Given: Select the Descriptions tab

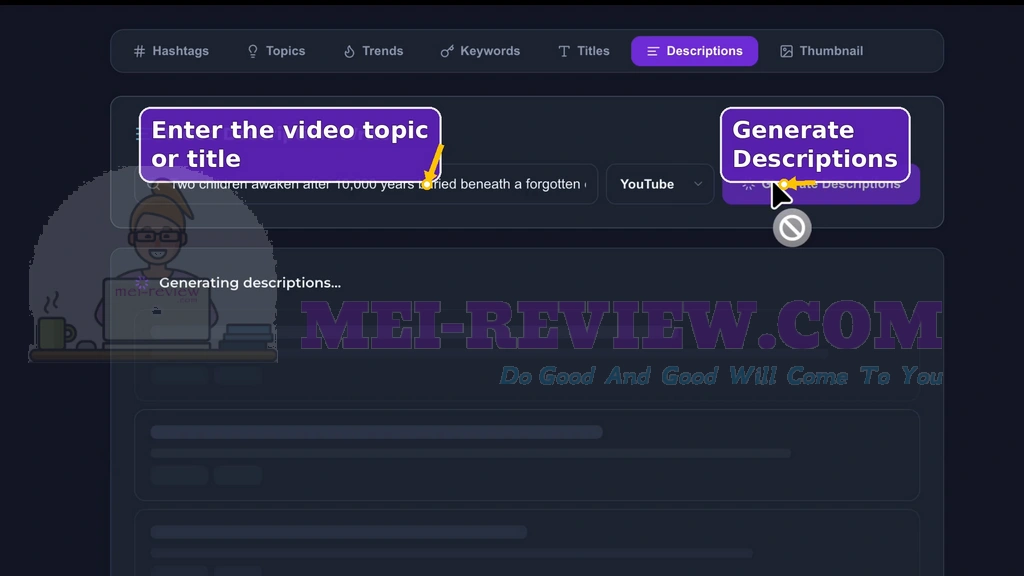Looking at the screenshot, I should (x=694, y=51).
